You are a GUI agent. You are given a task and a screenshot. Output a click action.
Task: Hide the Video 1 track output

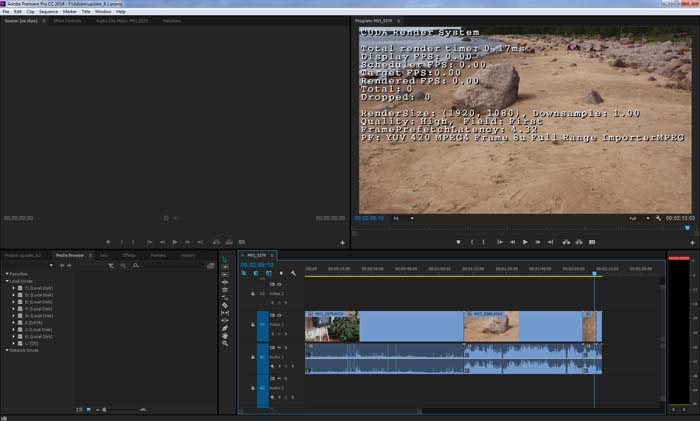(x=280, y=315)
